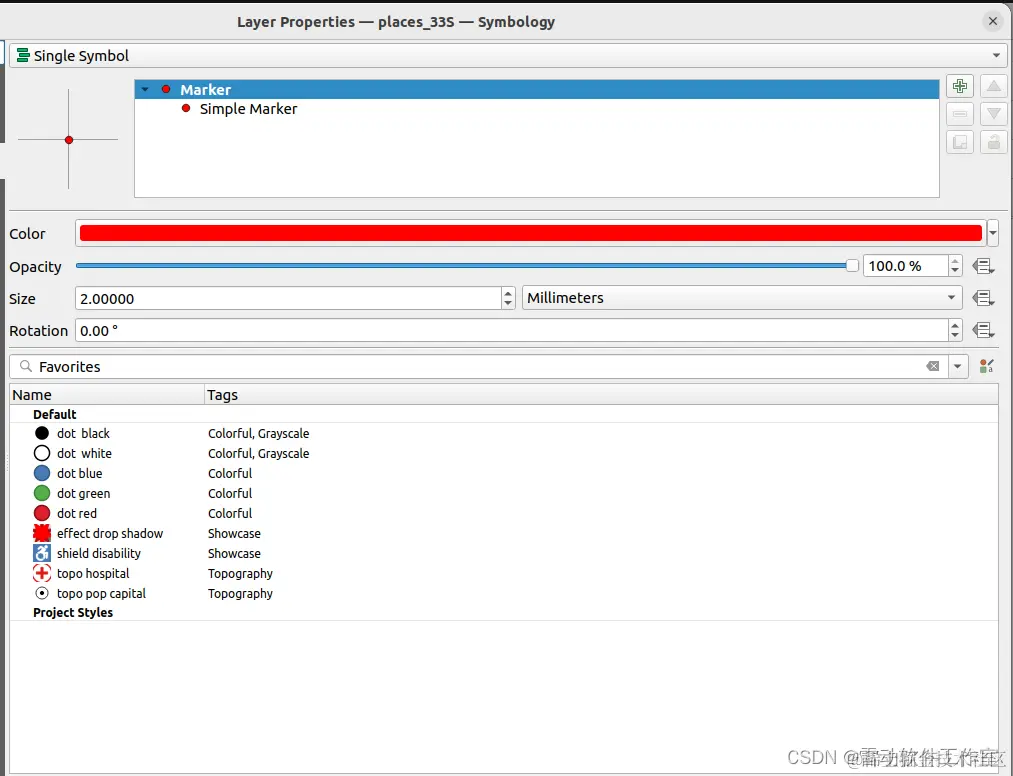Select the effect drop shadow symbol
The height and width of the screenshot is (776, 1013).
pos(98,534)
